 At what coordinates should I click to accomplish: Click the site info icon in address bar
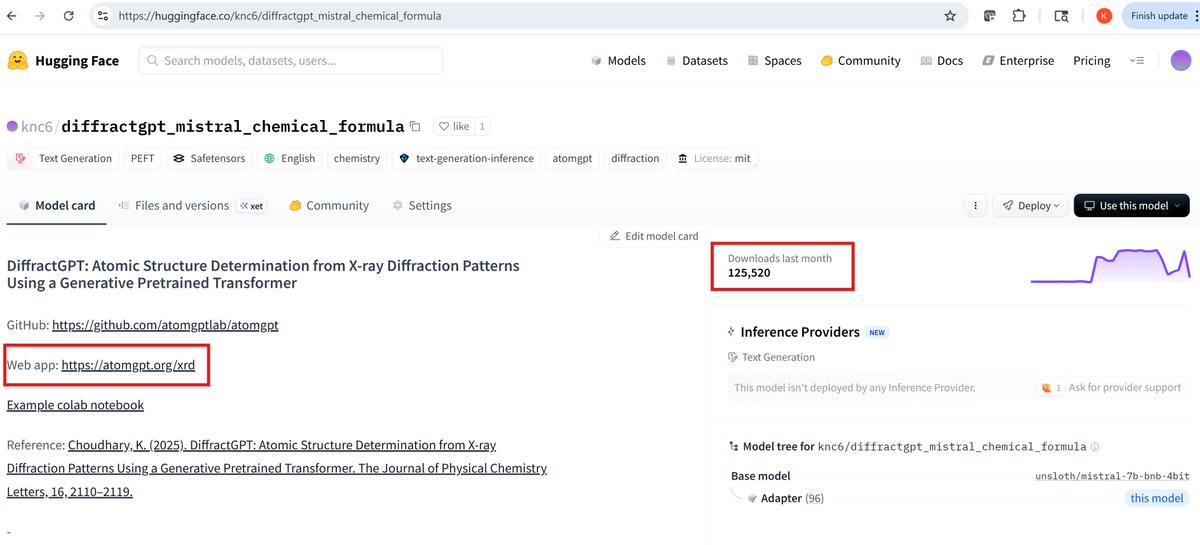103,16
